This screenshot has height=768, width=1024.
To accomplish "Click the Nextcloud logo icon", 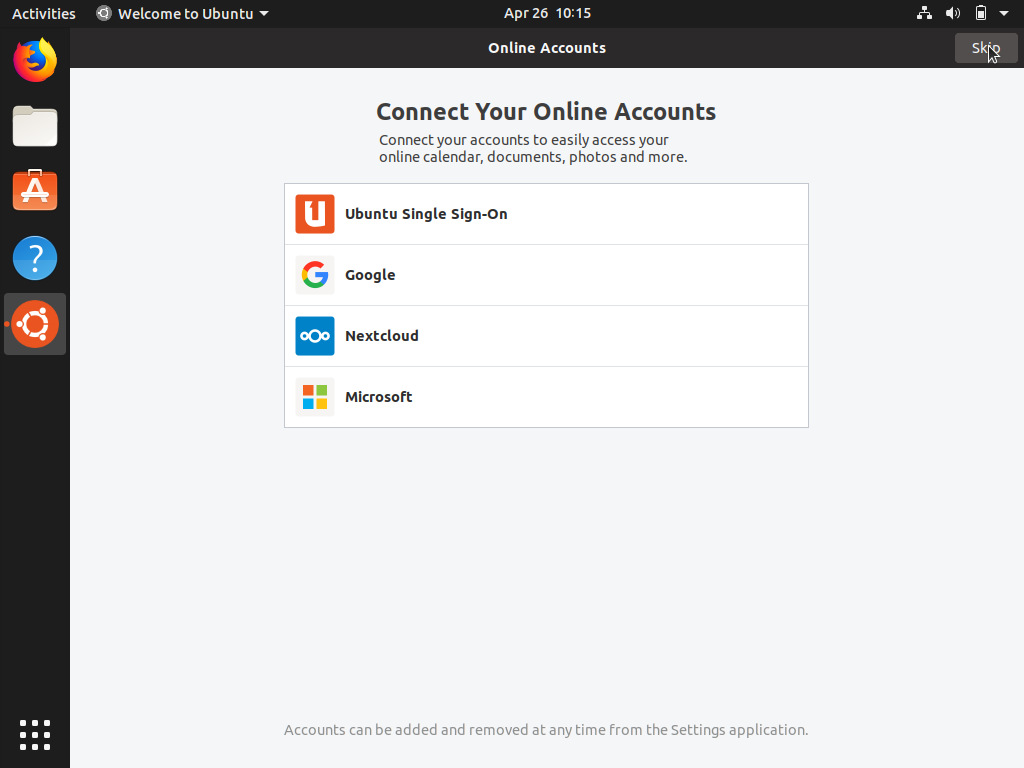I will [315, 336].
